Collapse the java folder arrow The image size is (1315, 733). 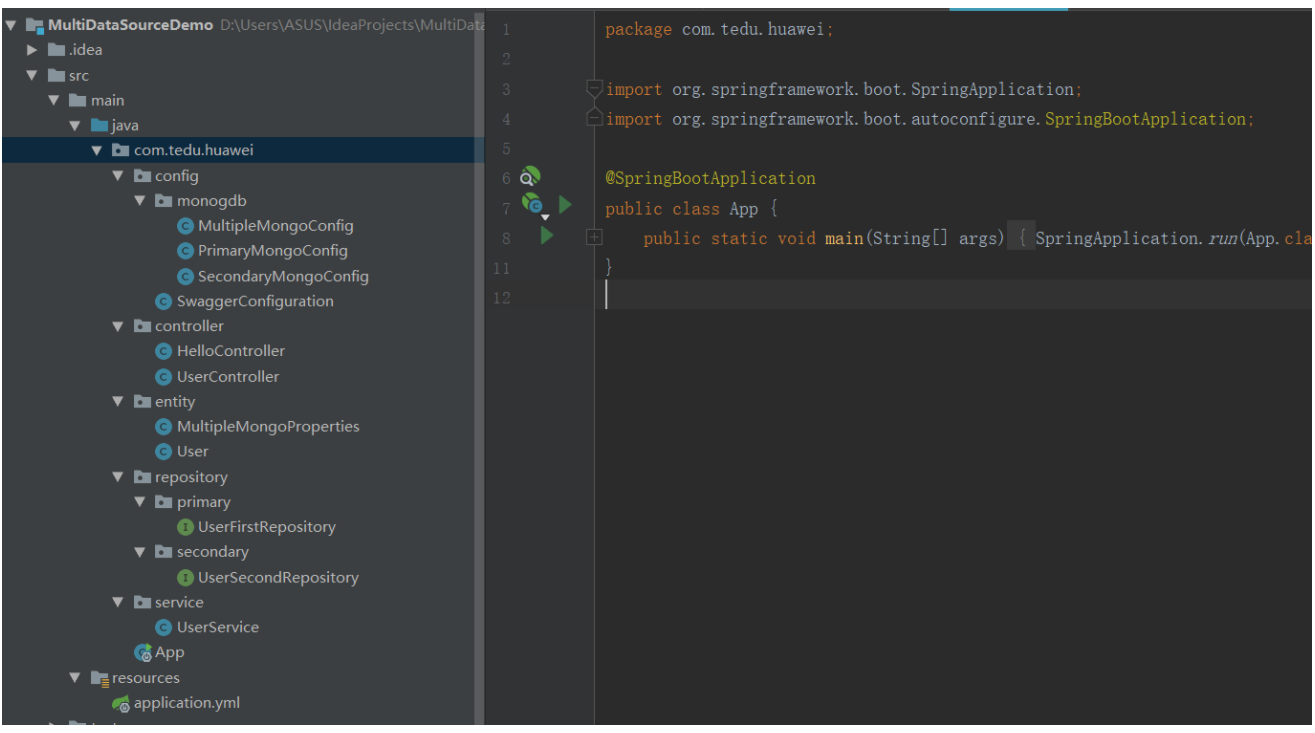75,125
